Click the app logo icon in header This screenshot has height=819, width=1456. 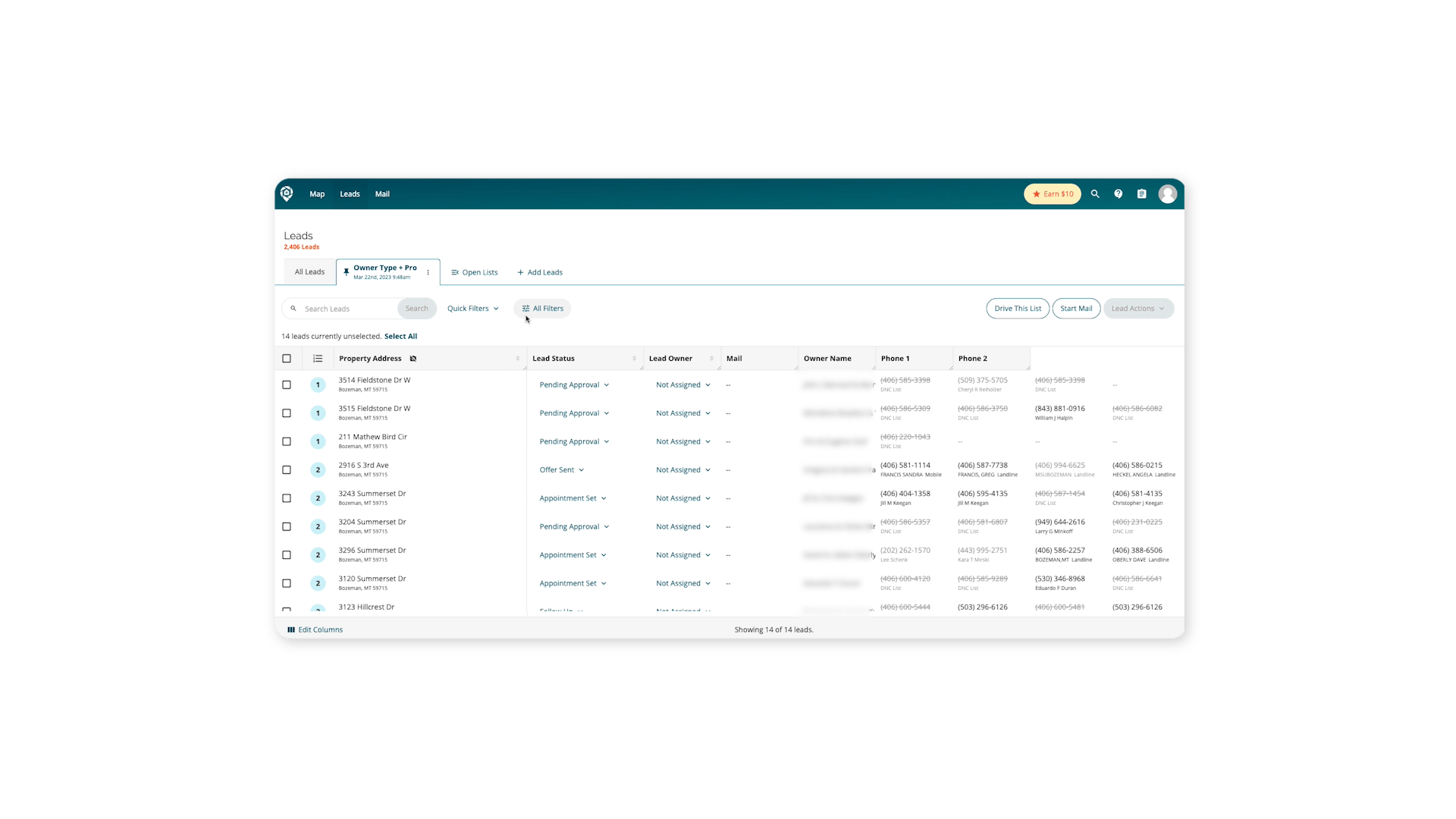[x=287, y=193]
